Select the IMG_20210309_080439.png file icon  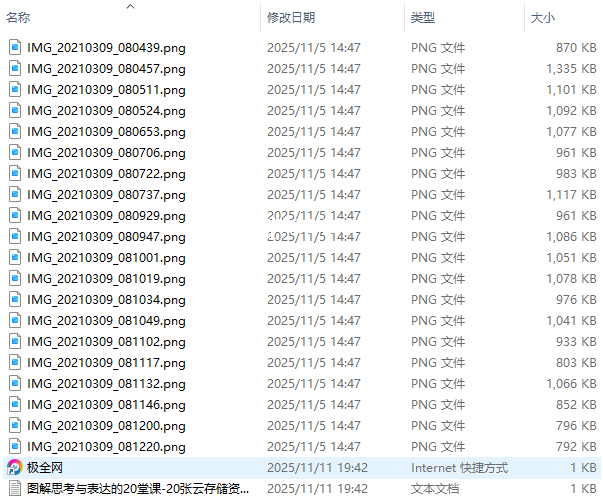point(15,47)
